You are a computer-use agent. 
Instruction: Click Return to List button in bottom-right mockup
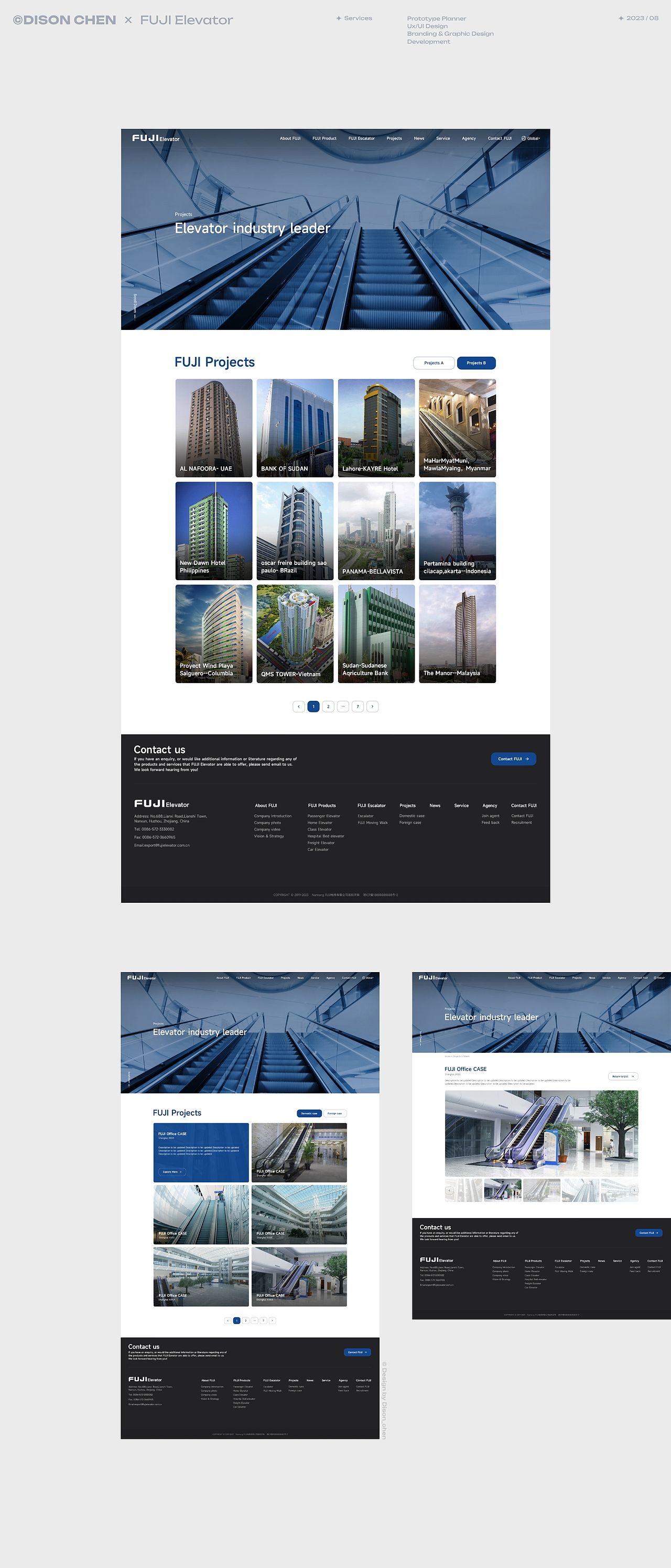(623, 1076)
